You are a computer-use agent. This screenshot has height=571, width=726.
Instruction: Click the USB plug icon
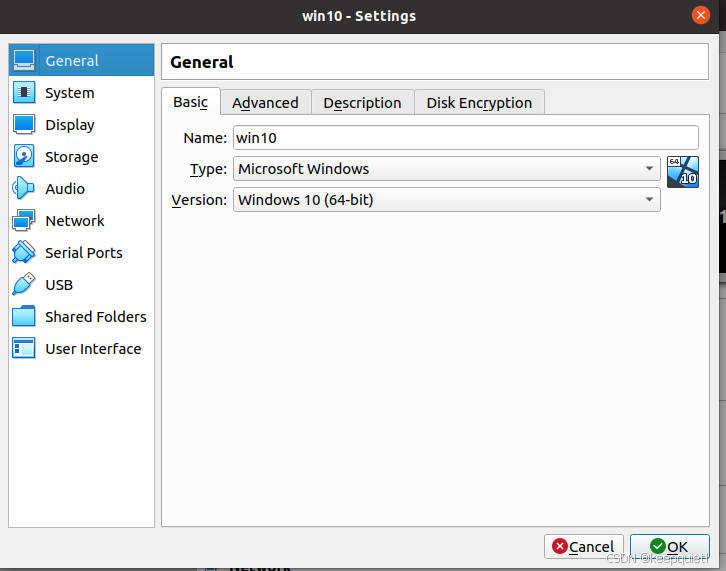click(x=25, y=284)
